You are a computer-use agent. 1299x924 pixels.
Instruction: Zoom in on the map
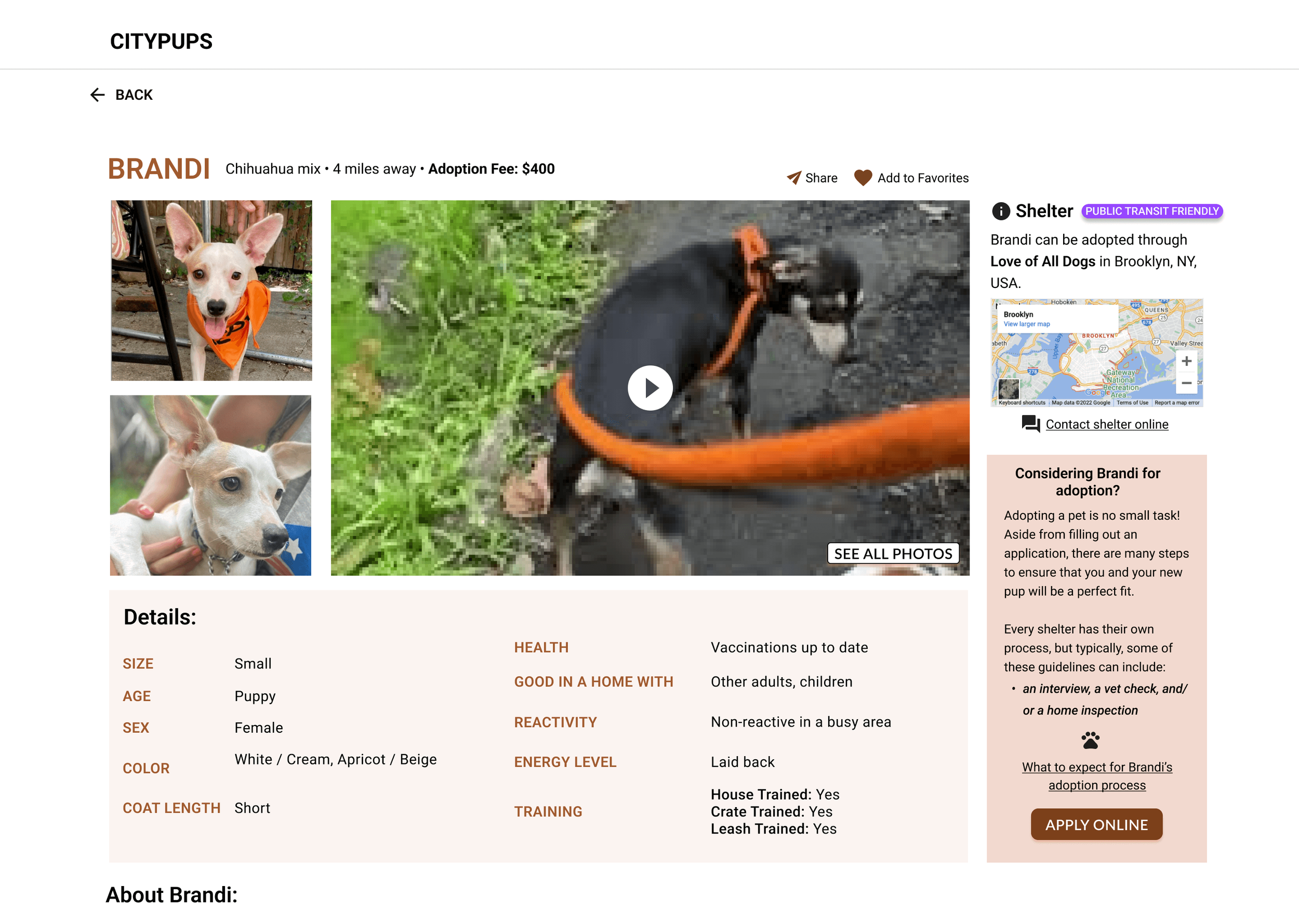pyautogui.click(x=1186, y=361)
